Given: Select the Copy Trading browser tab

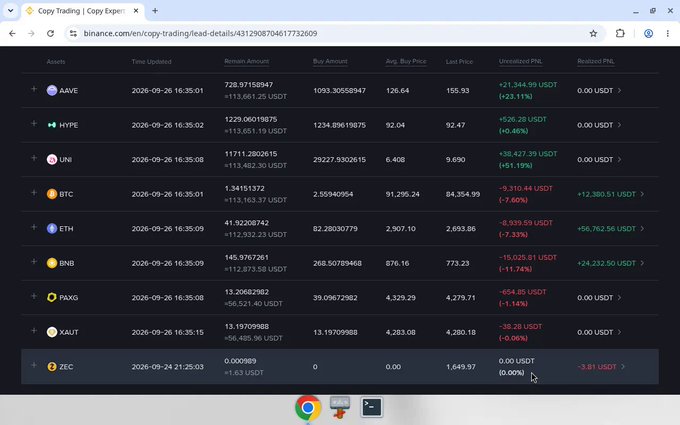Looking at the screenshot, I should pyautogui.click(x=82, y=11).
